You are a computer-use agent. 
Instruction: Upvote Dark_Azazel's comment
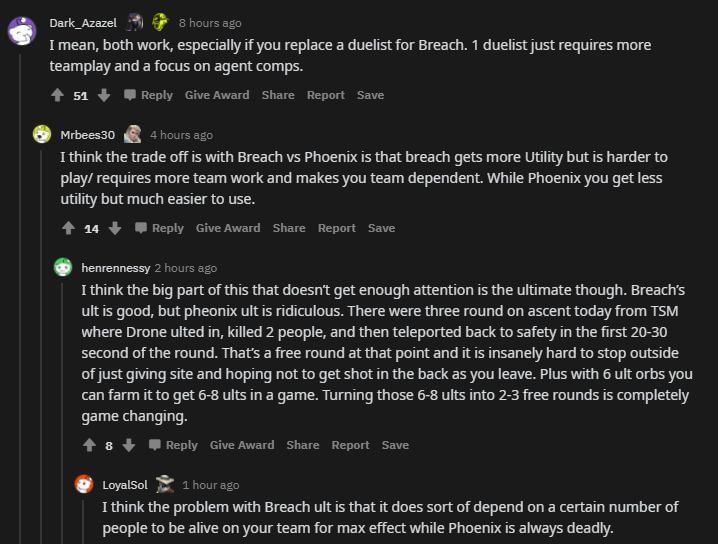(x=57, y=95)
